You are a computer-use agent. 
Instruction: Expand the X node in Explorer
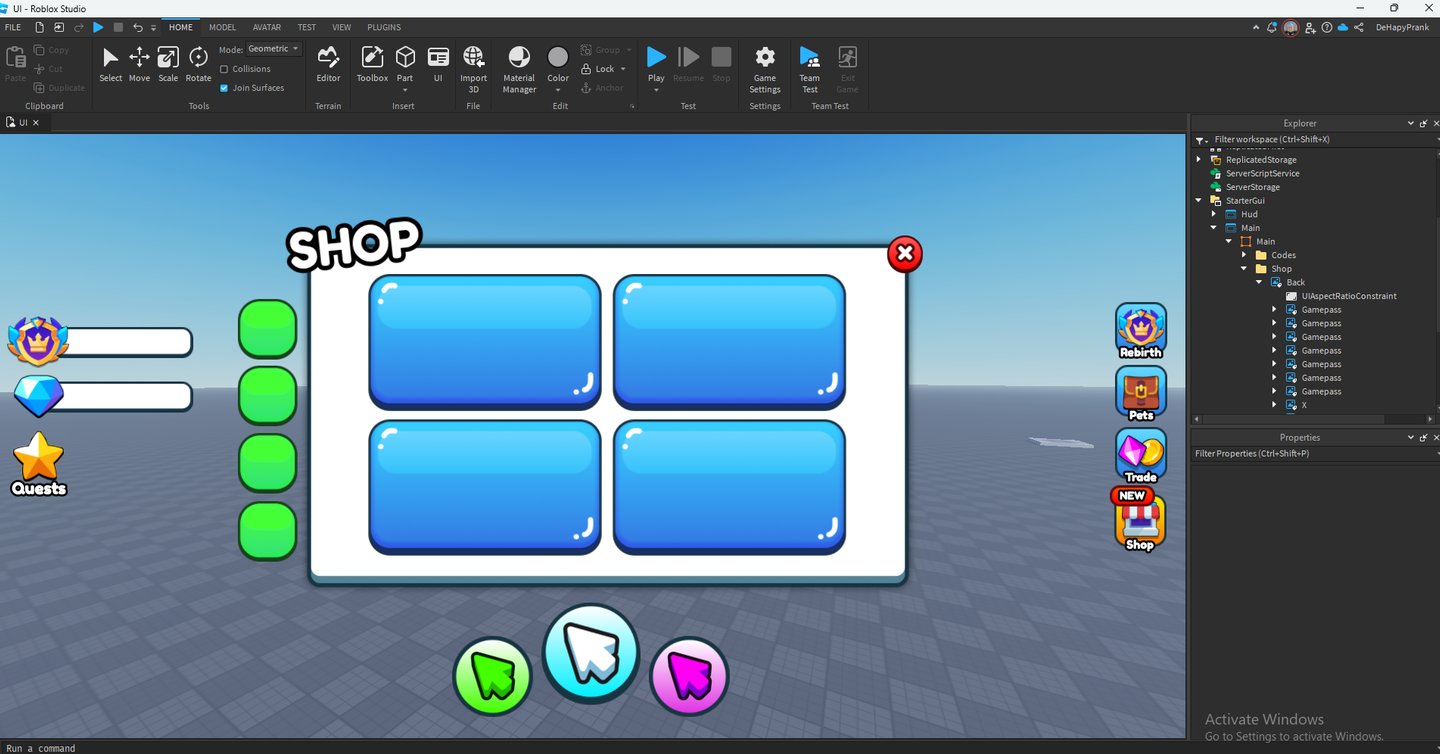pos(1274,405)
